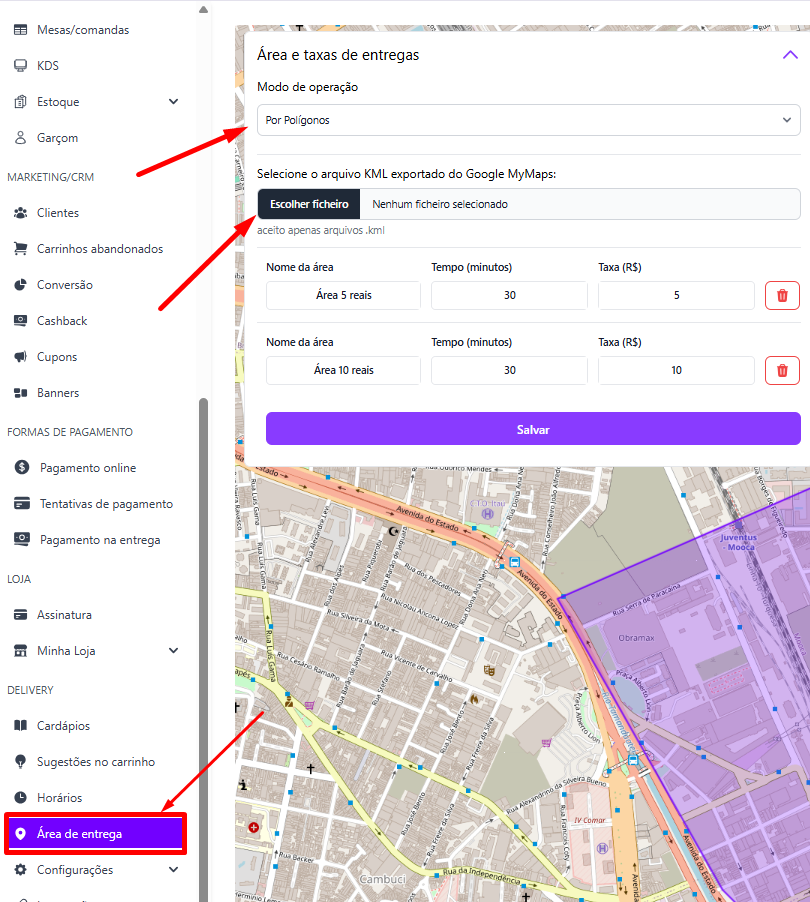The image size is (810, 902).
Task: Click the Taxa field showing 10
Action: (x=676, y=370)
